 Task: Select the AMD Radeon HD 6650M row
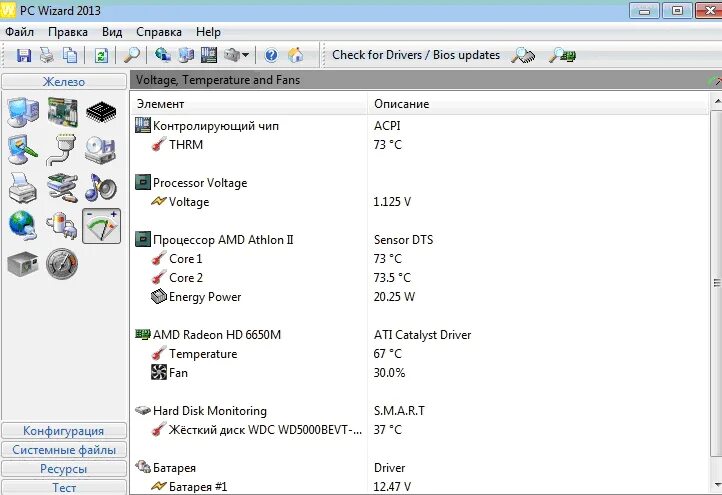420,335
